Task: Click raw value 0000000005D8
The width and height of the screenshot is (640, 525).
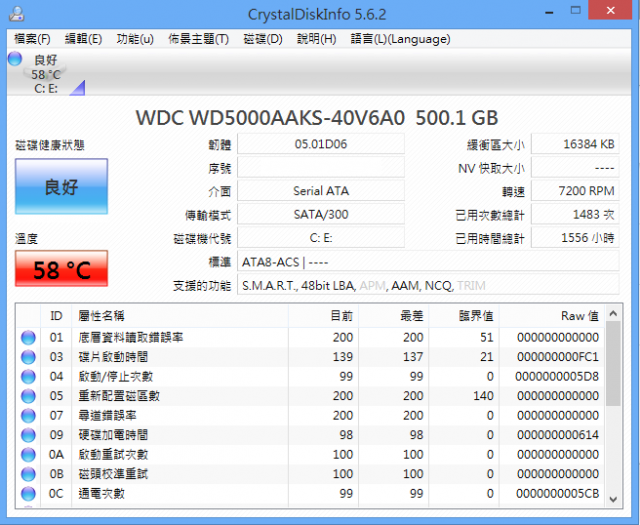Action: tap(557, 376)
